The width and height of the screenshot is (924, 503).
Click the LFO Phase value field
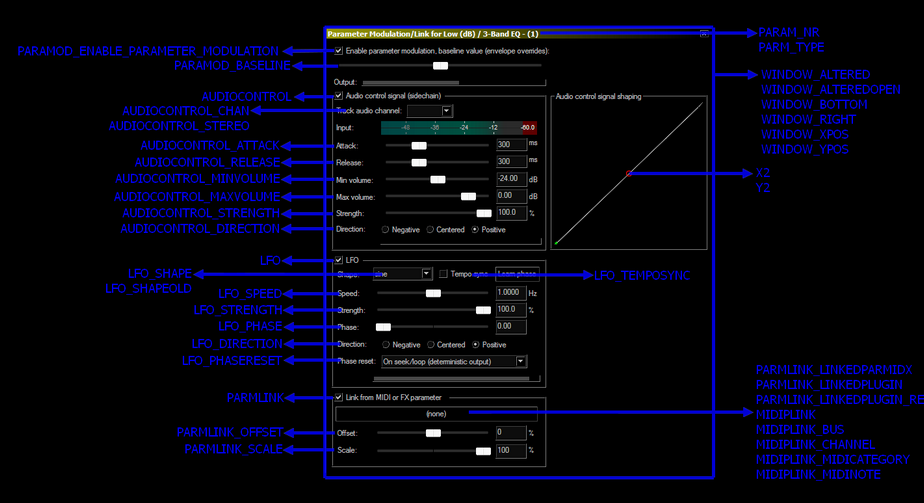[511, 326]
